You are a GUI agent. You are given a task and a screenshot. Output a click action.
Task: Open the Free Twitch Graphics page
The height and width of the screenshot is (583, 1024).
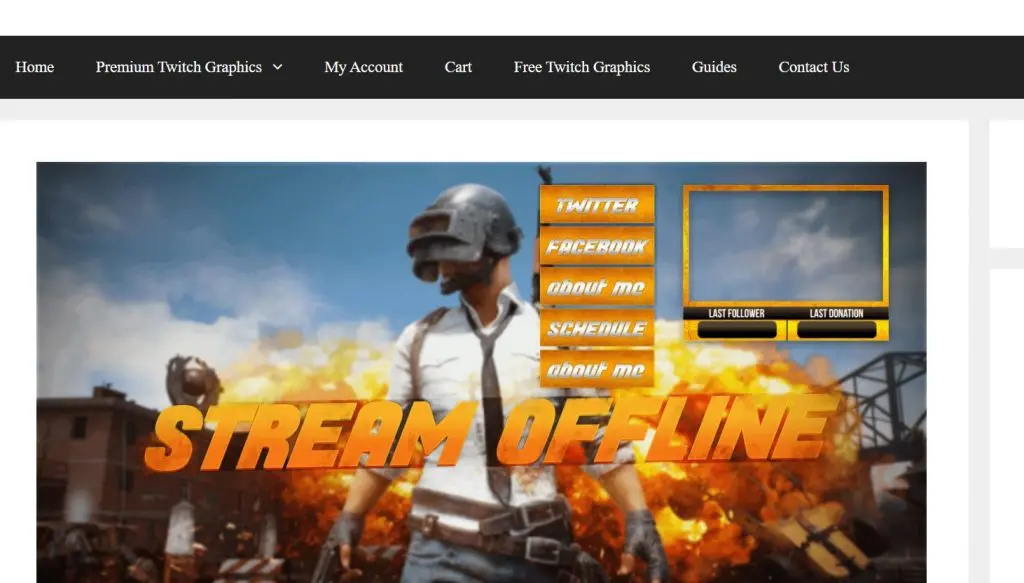click(x=581, y=67)
